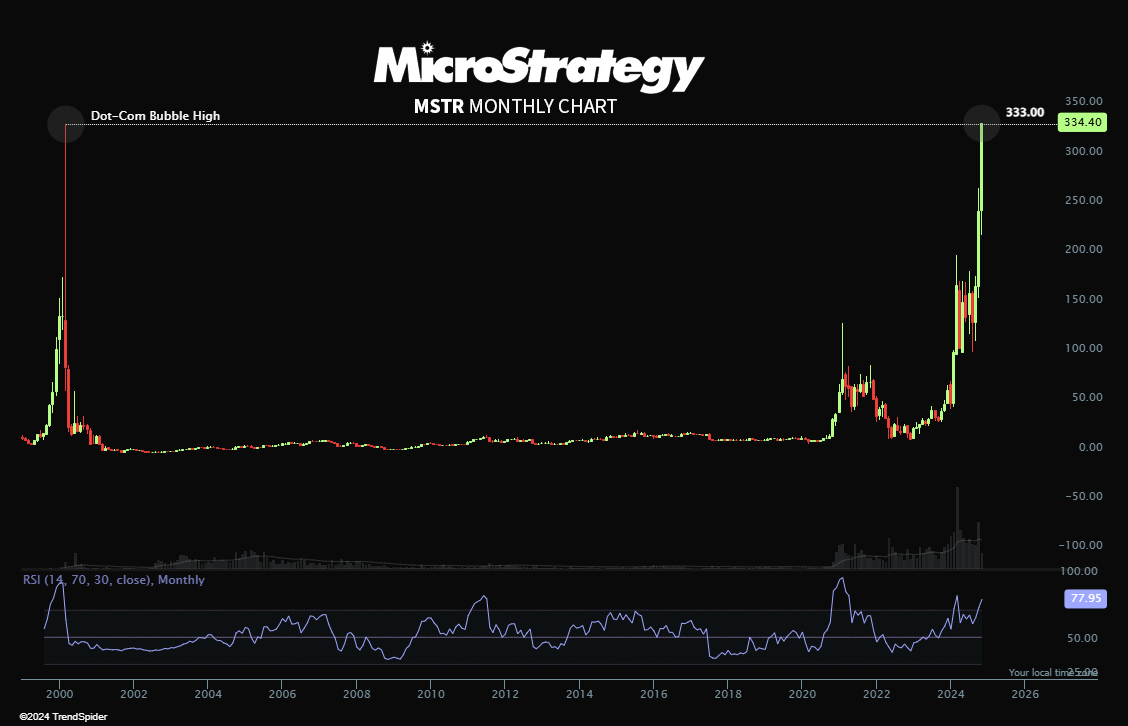Click the MicroStrategy logo
Screen dimensions: 1128x726
(x=539, y=67)
